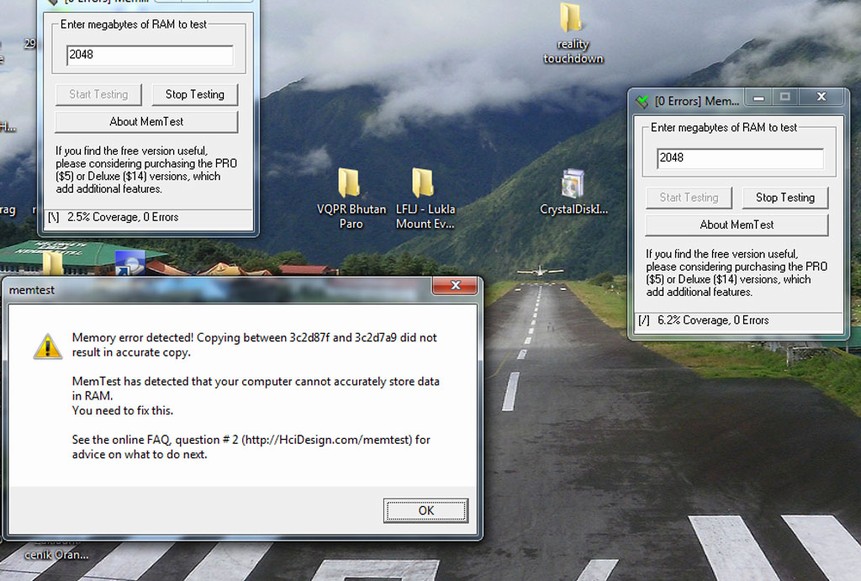Open the desktop shortcut icon with blue arrow overlay
The image size is (861, 581).
(x=130, y=262)
